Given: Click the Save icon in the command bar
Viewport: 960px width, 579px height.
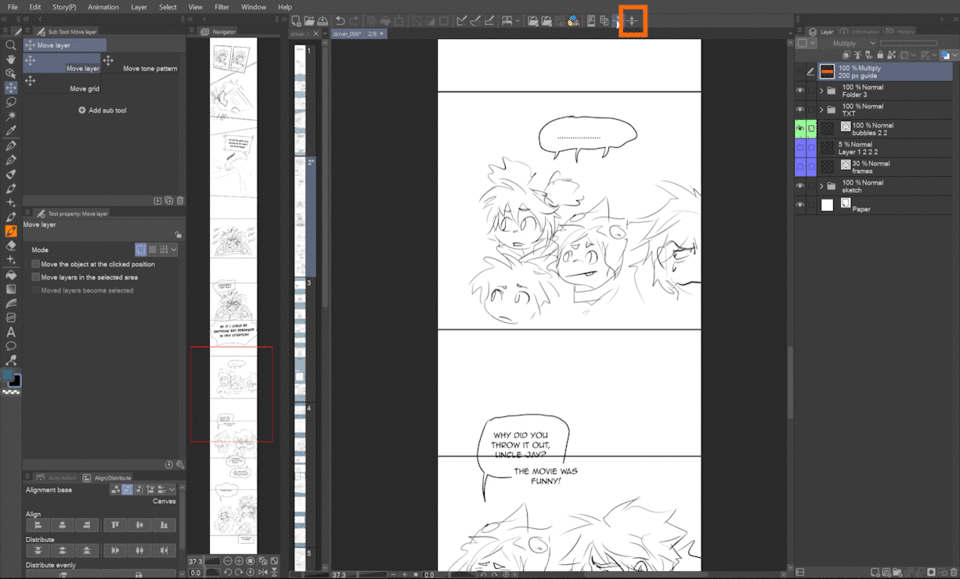Looking at the screenshot, I should (323, 21).
